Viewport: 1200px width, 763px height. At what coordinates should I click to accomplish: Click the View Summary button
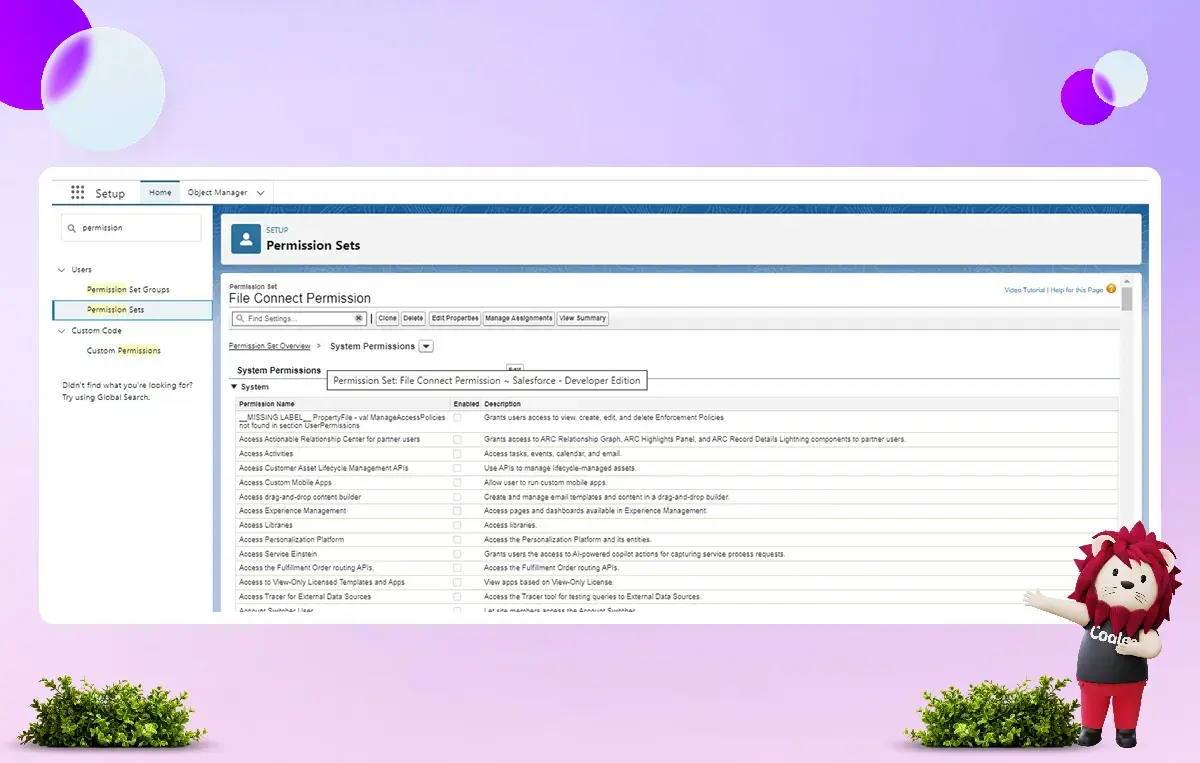[582, 318]
